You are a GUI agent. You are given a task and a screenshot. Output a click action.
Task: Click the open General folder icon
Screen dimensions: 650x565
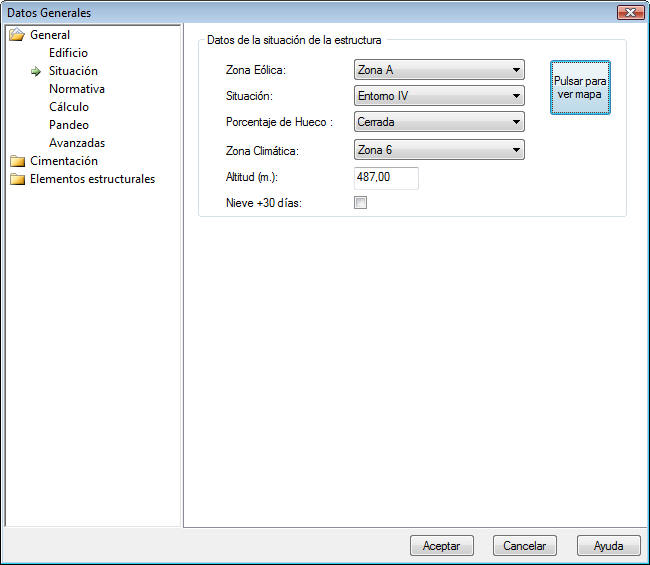coord(17,35)
